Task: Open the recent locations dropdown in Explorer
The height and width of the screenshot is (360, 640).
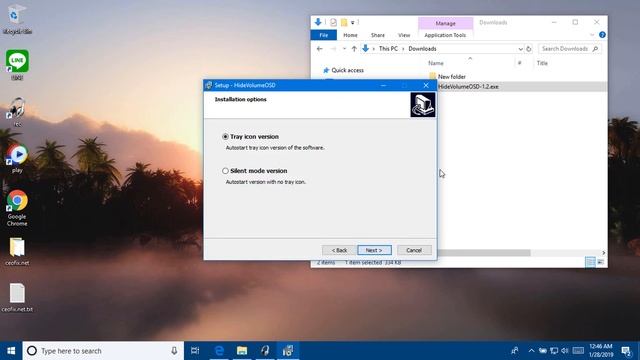Action: [x=344, y=49]
